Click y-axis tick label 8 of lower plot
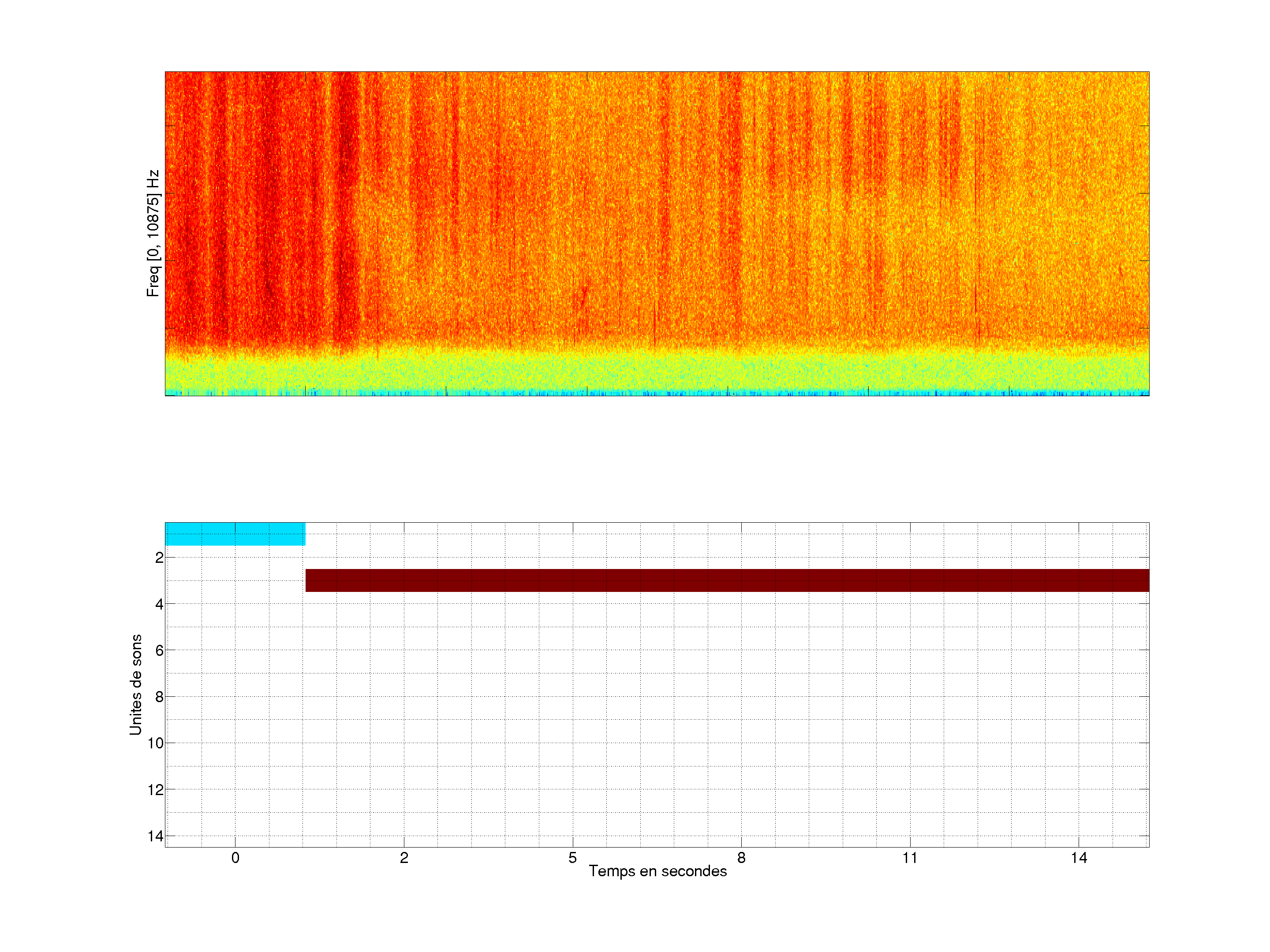The image size is (1270, 952). 159,697
